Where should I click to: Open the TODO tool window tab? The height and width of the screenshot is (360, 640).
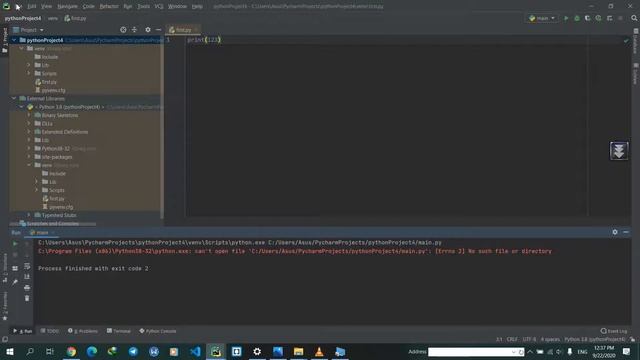(50, 331)
